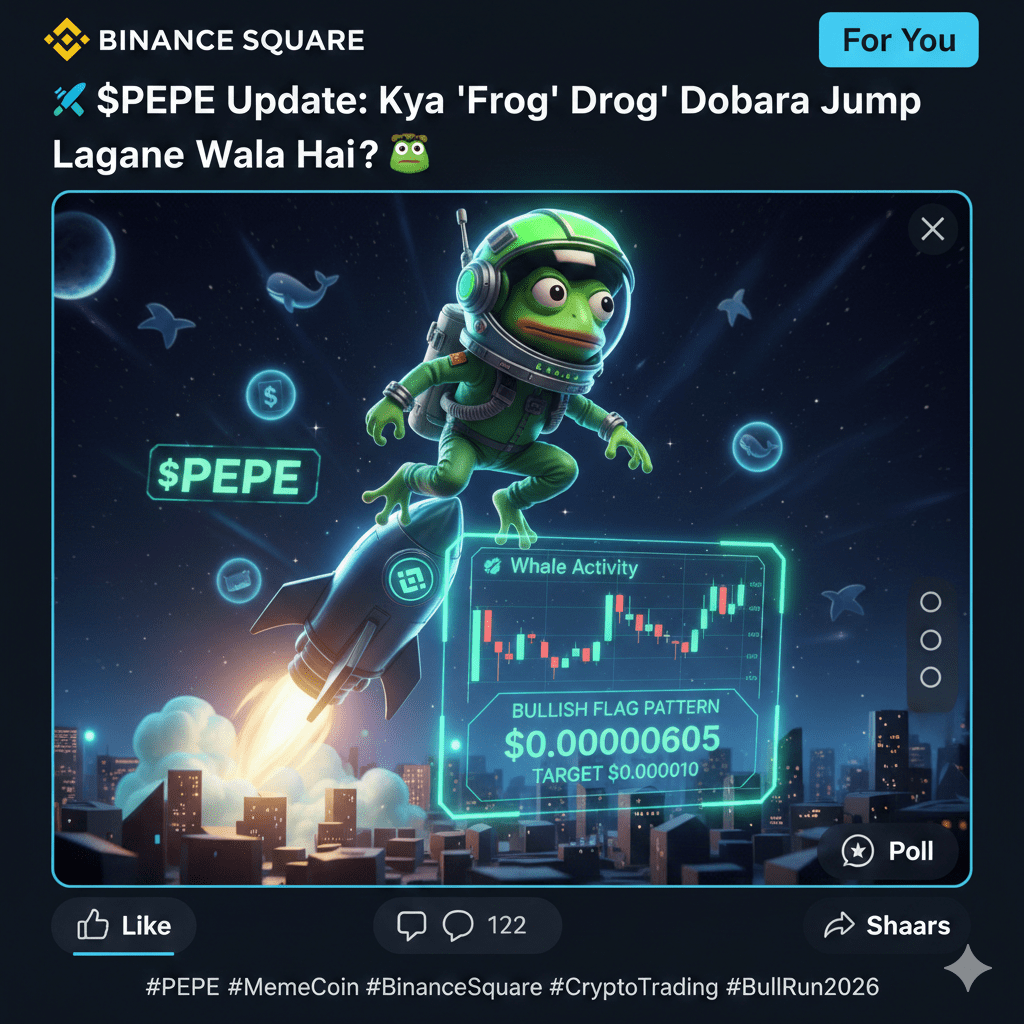Viewport: 1024px width, 1024px height.
Task: Click the Poll star bubble icon
Action: click(857, 851)
